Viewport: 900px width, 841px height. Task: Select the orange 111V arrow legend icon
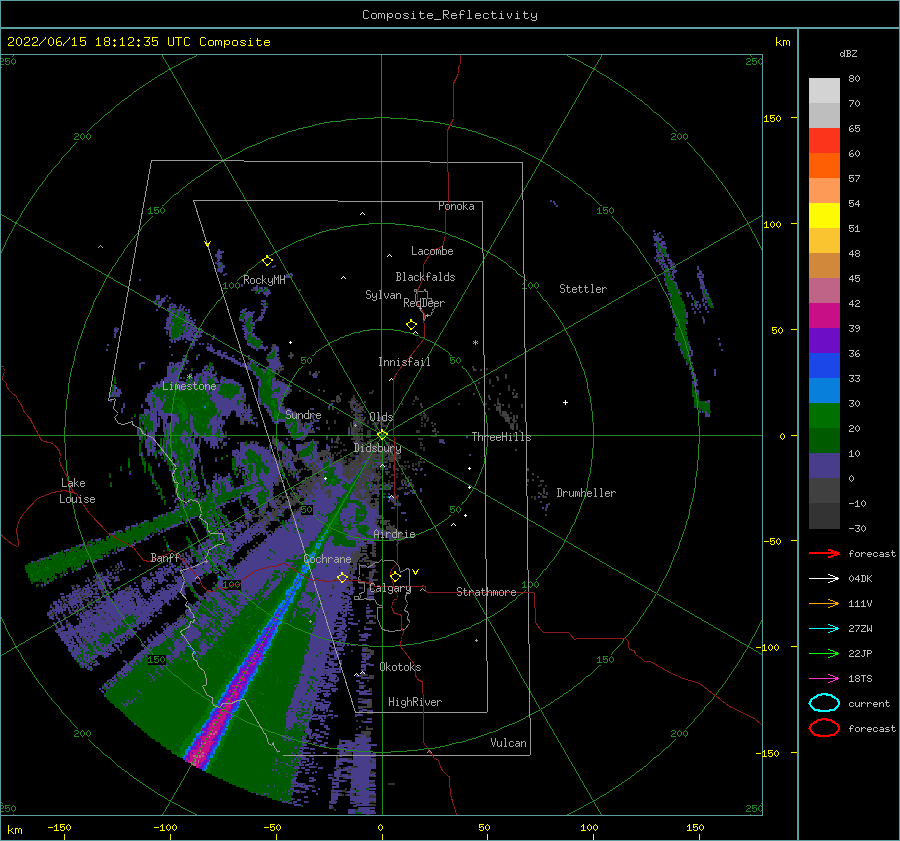pos(824,603)
